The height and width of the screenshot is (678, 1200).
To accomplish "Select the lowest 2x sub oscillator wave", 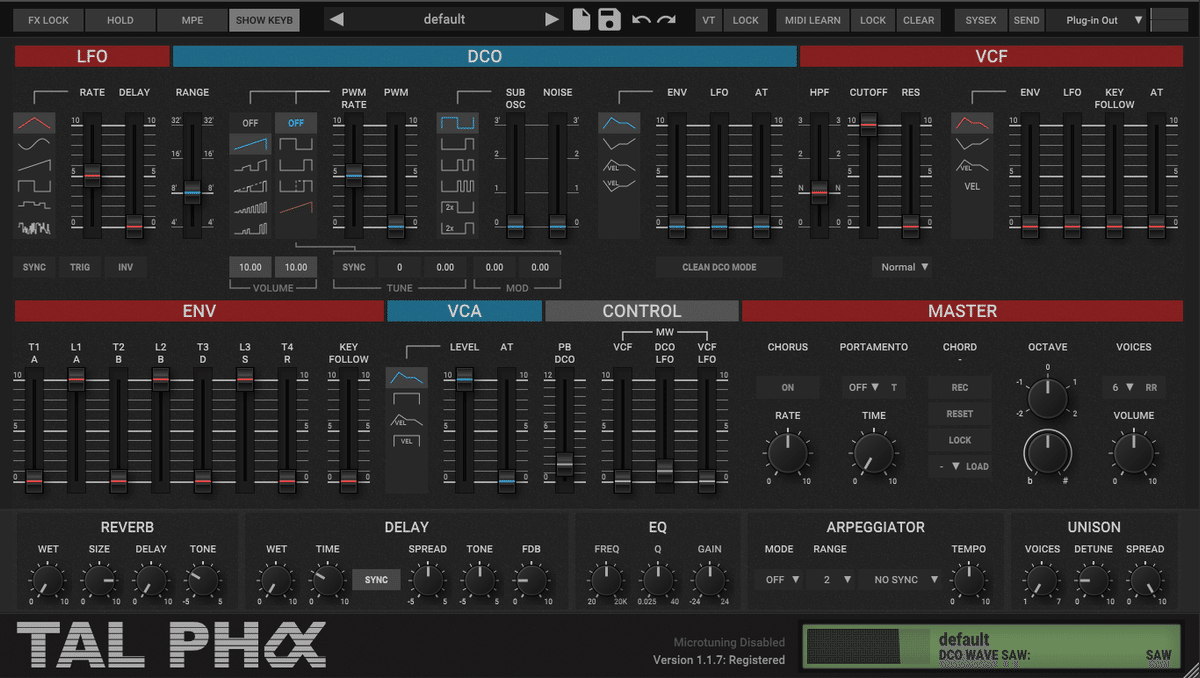I will (457, 228).
